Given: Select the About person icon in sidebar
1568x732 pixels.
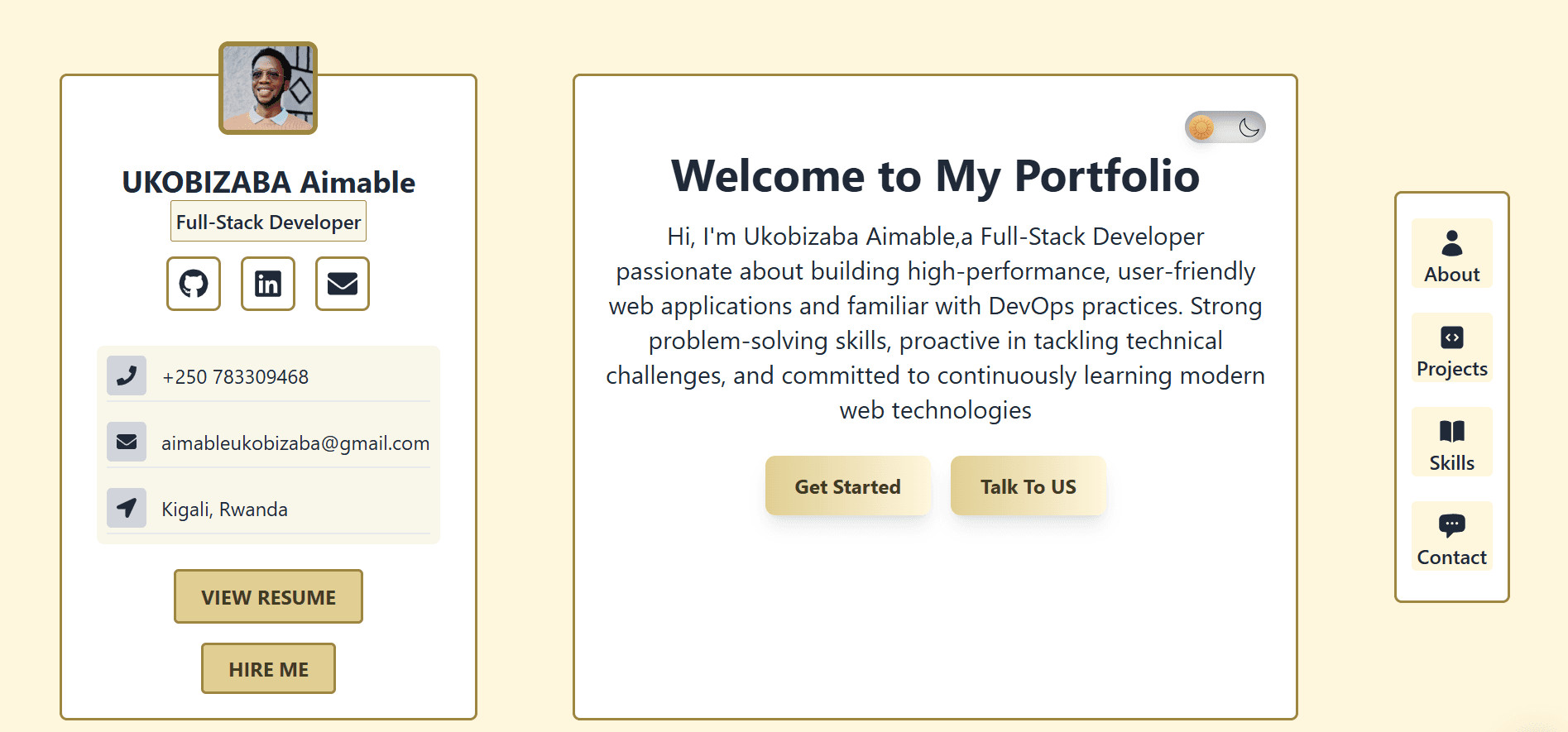Looking at the screenshot, I should tap(1451, 243).
